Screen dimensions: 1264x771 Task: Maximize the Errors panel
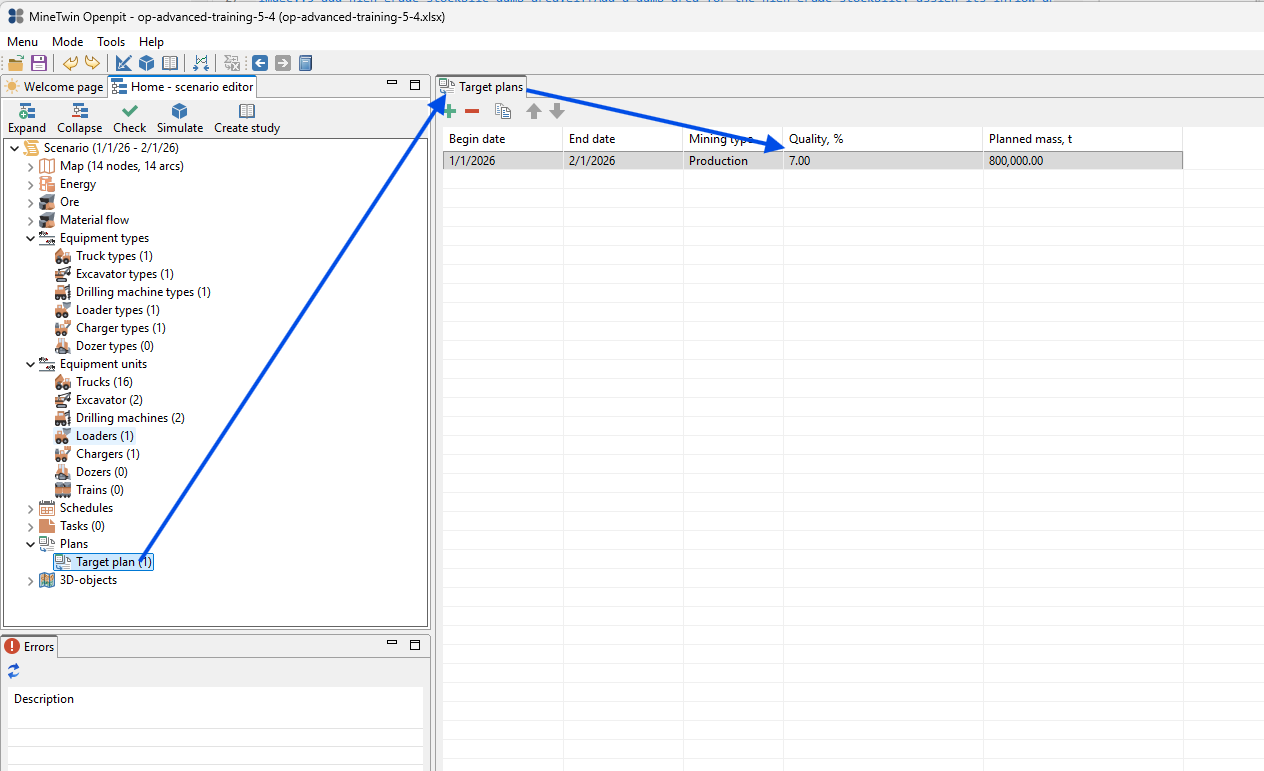point(415,645)
